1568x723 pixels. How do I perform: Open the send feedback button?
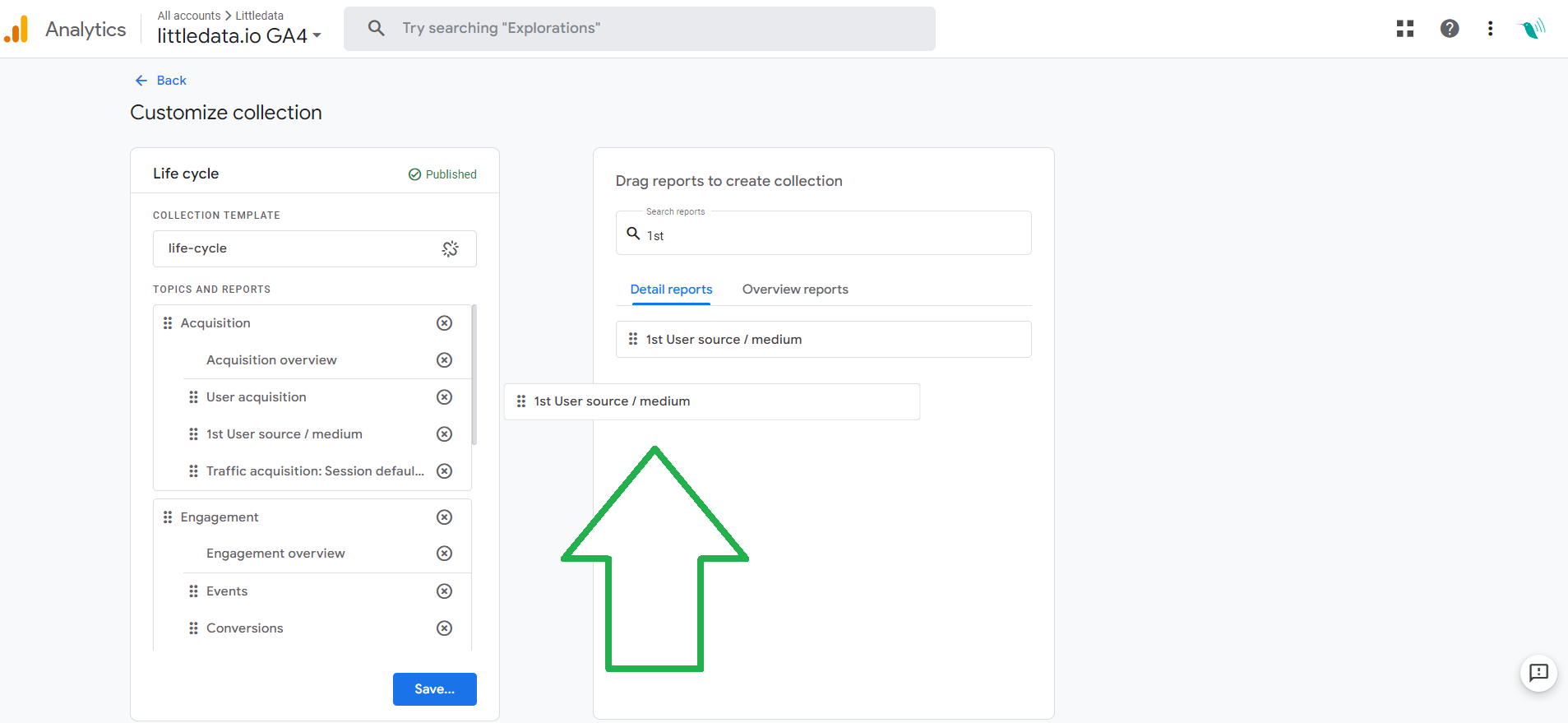(1538, 674)
